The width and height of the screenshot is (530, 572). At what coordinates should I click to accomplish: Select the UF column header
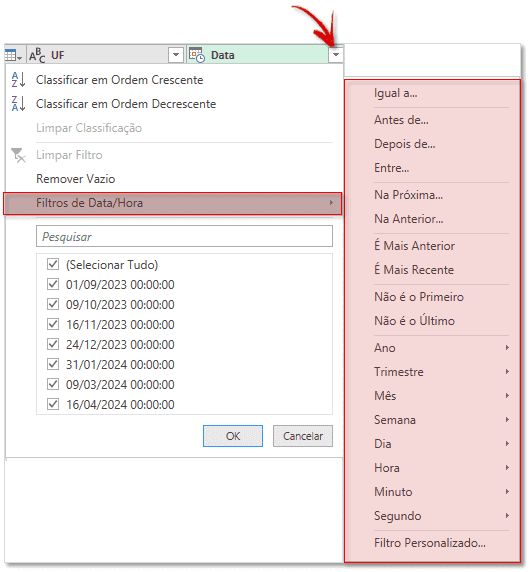coord(106,55)
